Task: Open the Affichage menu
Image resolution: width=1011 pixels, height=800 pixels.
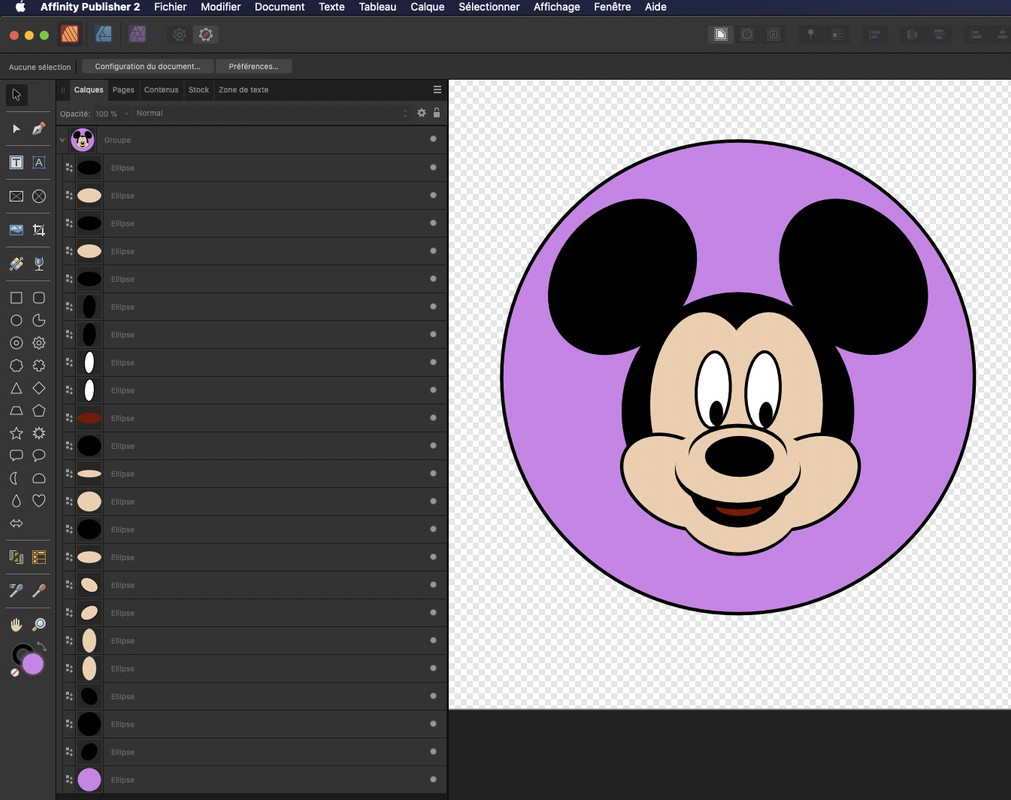Action: click(x=556, y=7)
